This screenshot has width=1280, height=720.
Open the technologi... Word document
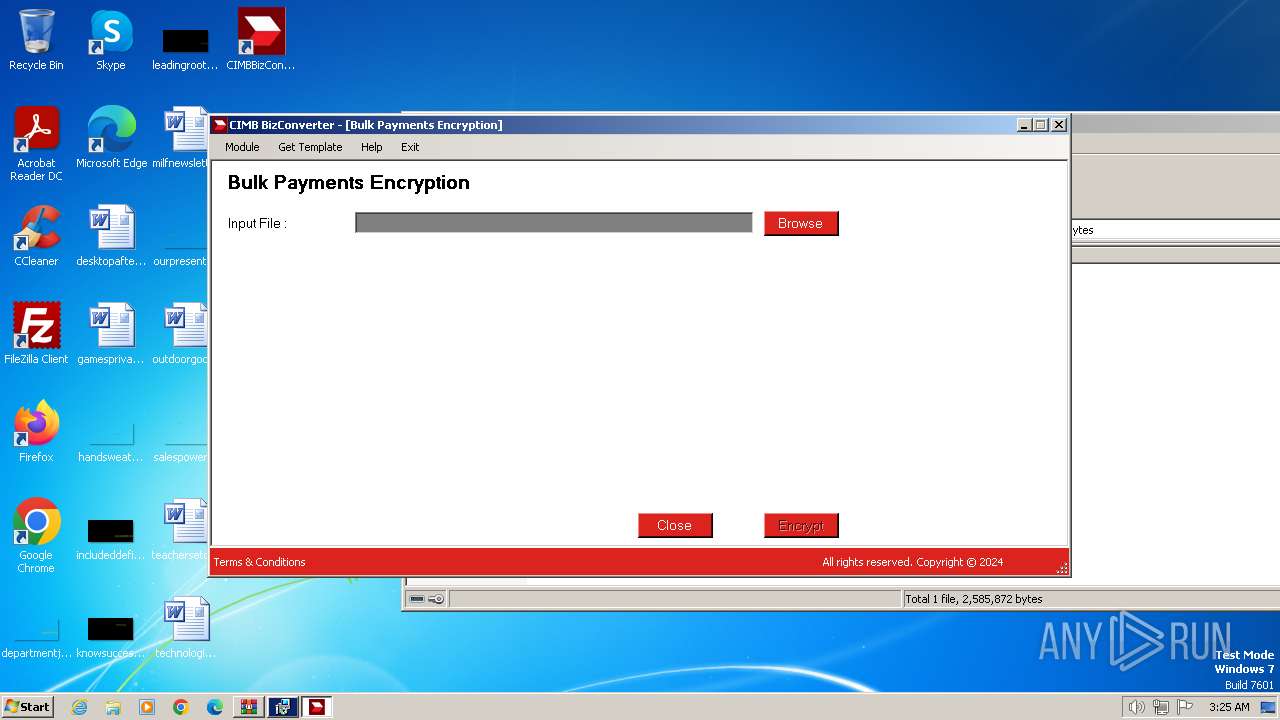186,628
